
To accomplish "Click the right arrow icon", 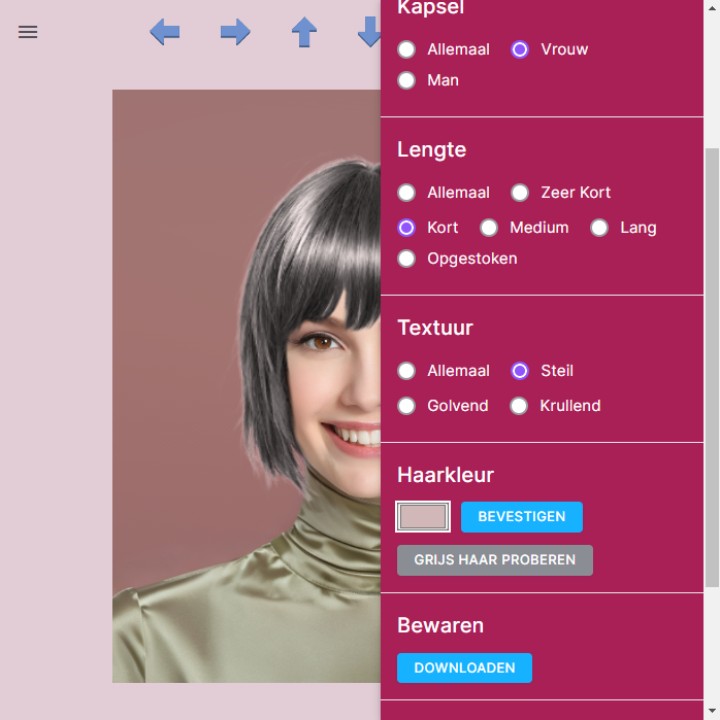I will coord(235,32).
